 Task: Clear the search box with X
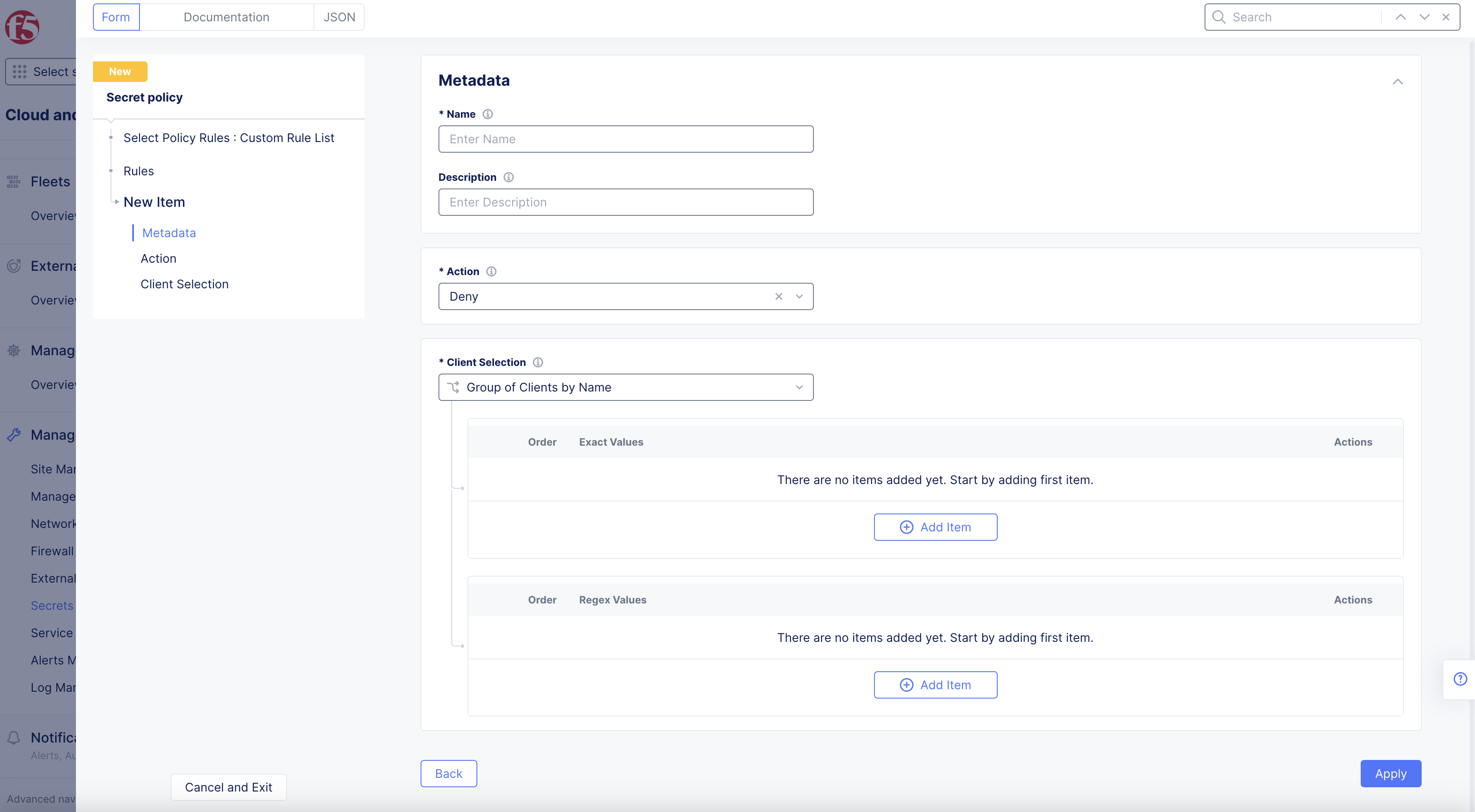1446,17
